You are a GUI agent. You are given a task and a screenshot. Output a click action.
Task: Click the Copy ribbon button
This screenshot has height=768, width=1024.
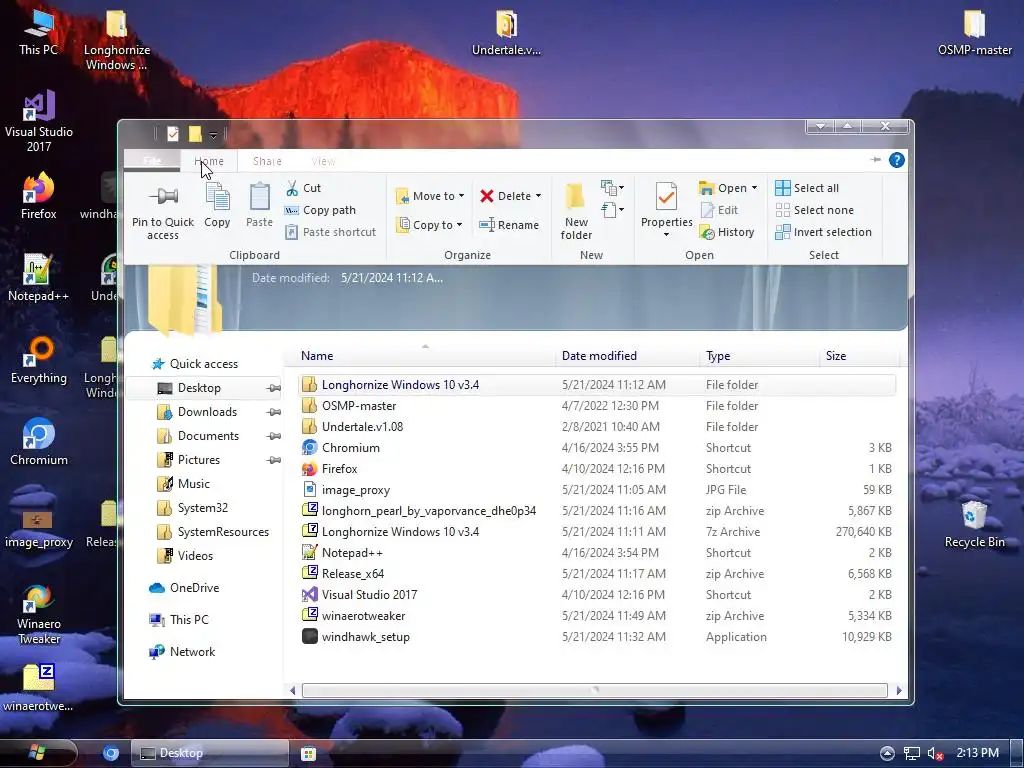(x=217, y=204)
